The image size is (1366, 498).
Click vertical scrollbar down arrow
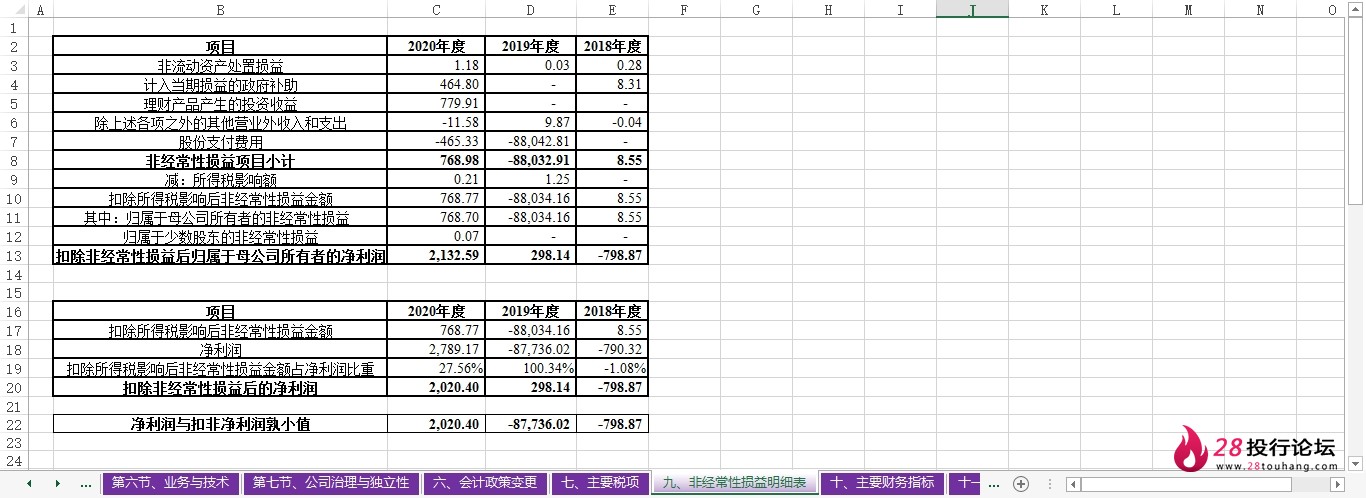click(x=1357, y=462)
